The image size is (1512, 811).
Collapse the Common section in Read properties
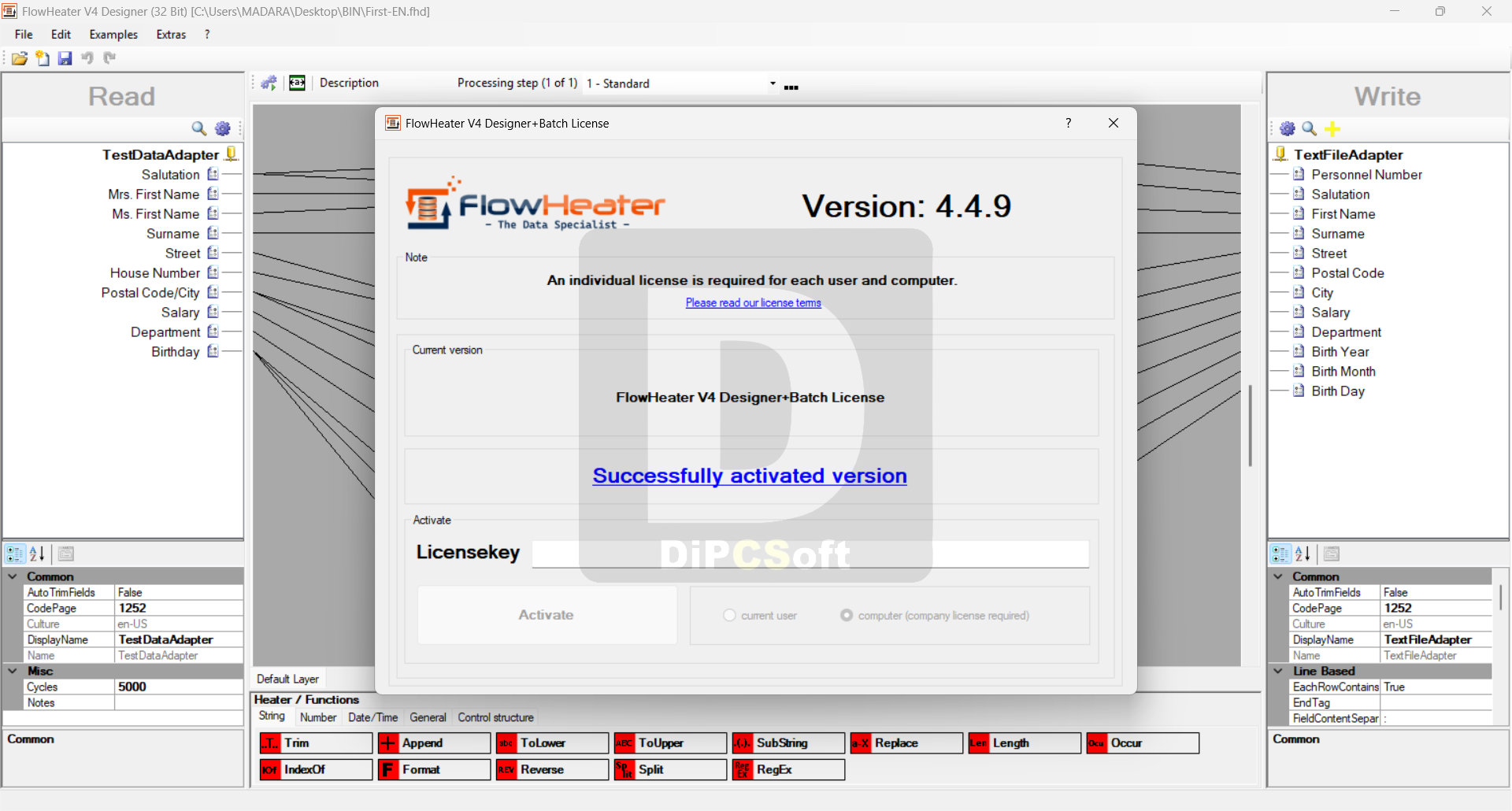[13, 576]
